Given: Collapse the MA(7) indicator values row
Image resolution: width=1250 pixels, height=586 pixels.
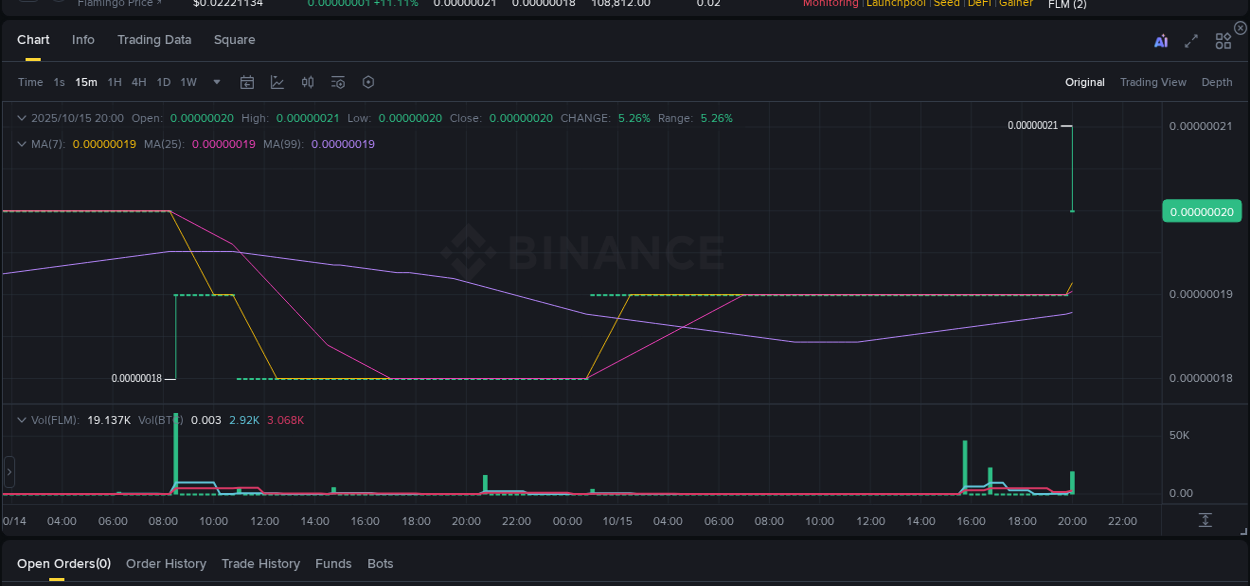Looking at the screenshot, I should pos(20,143).
